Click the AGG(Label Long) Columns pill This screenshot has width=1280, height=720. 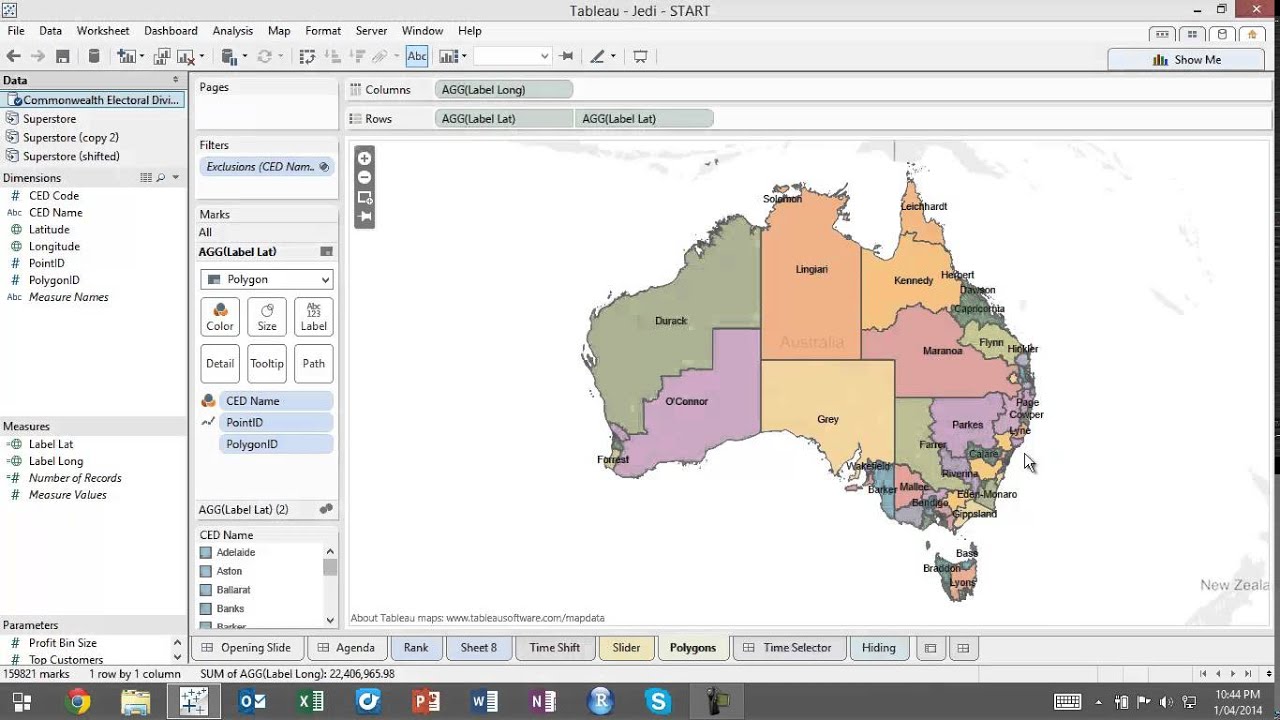505,90
